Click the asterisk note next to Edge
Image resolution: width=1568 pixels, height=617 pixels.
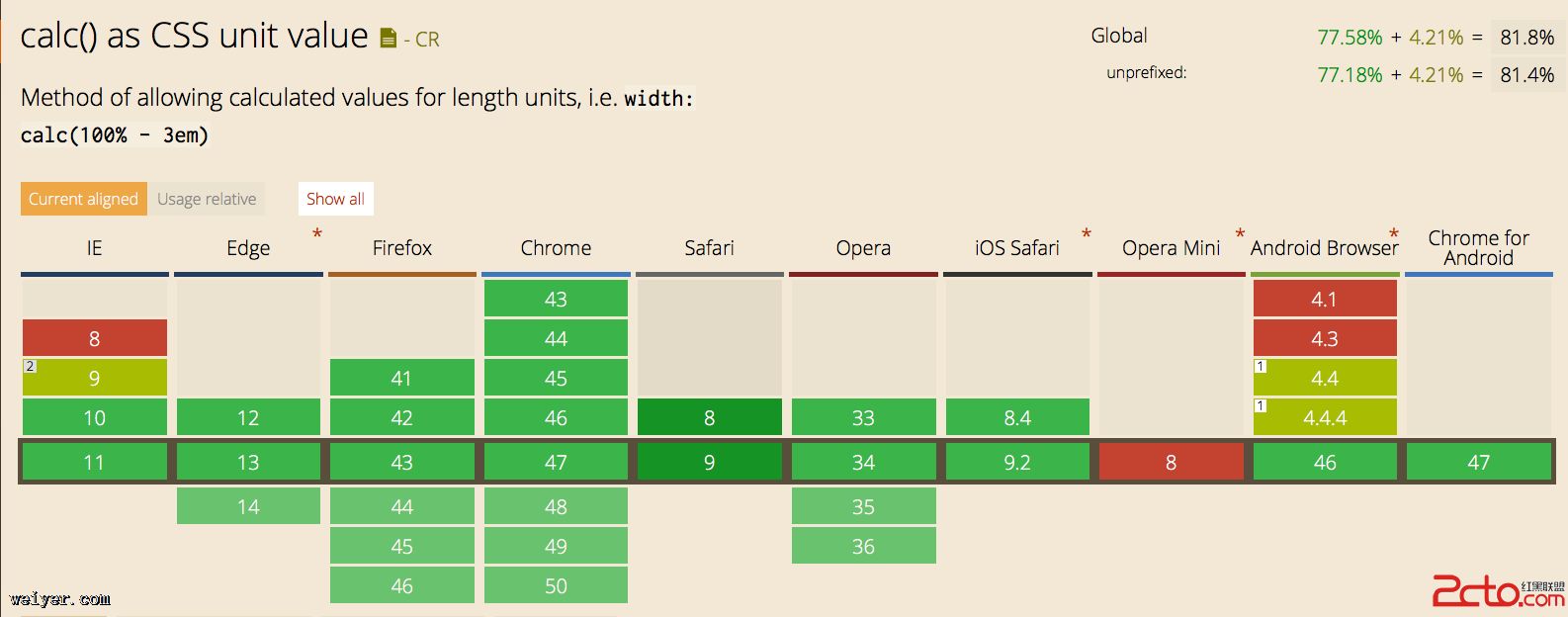(x=317, y=235)
